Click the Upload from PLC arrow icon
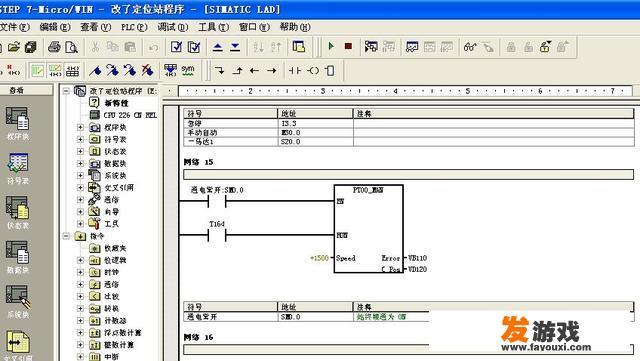Viewport: 640px width, 361px height. (218, 47)
